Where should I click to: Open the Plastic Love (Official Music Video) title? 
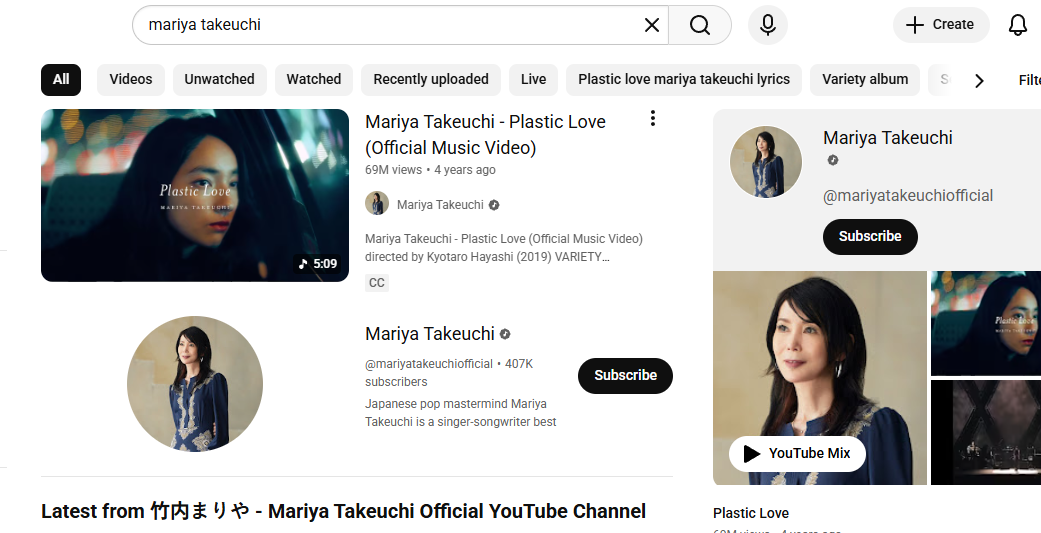485,135
